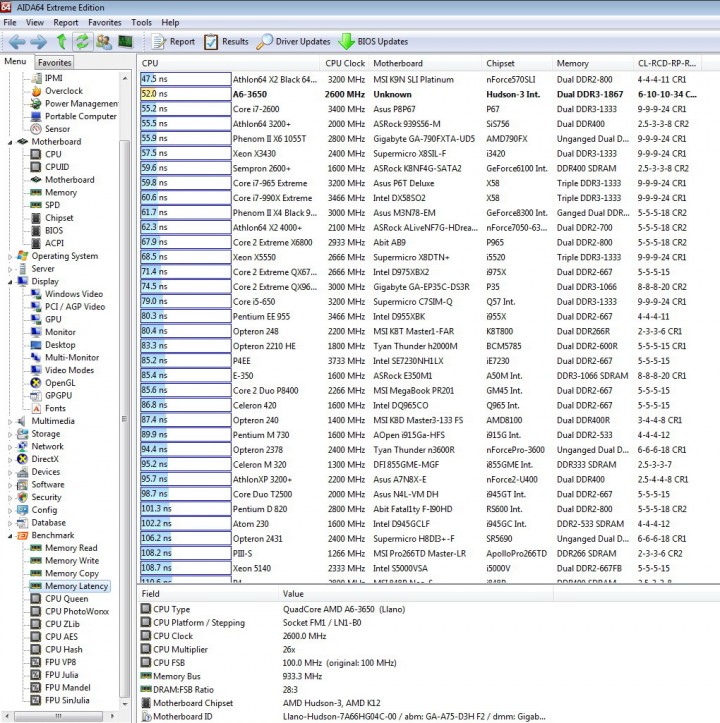The width and height of the screenshot is (720, 723).
Task: Select the Xeon X5550 result row
Action: [x=420, y=257]
